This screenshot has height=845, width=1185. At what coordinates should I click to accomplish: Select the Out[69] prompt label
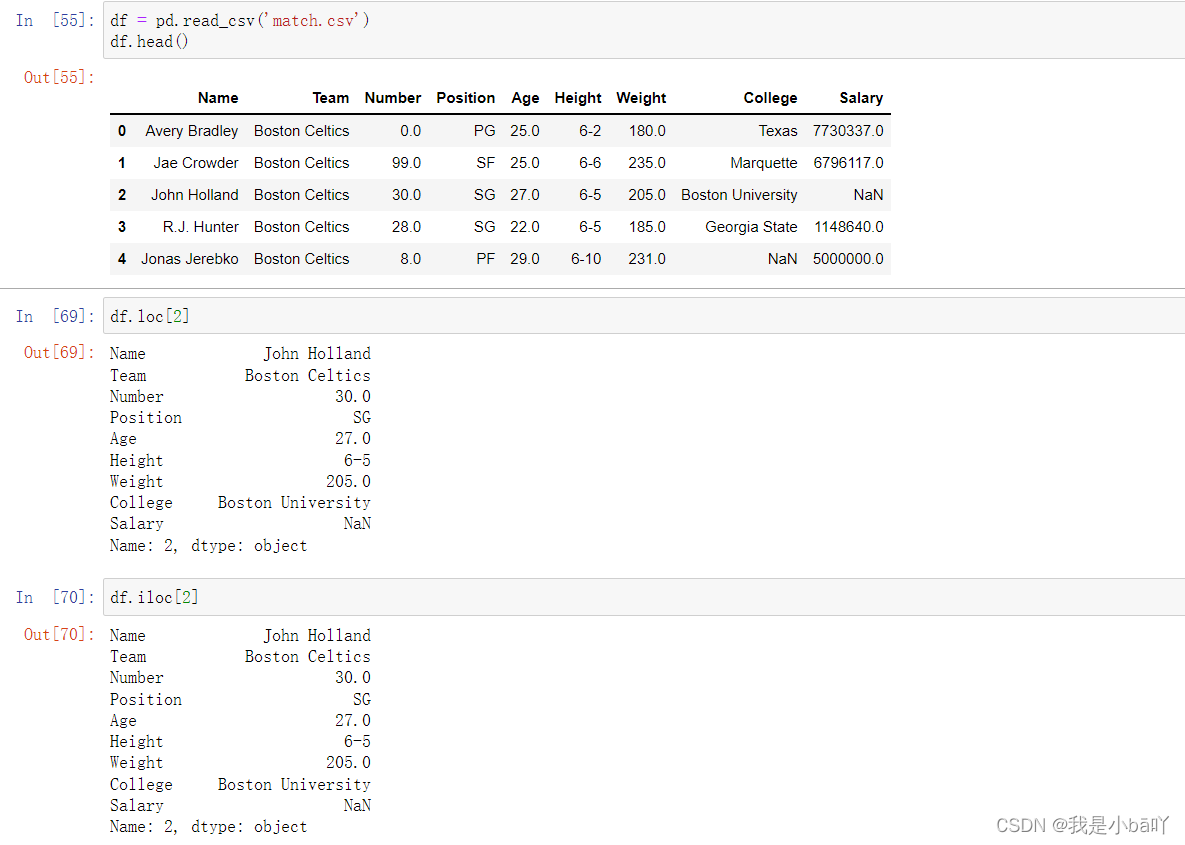click(x=60, y=352)
